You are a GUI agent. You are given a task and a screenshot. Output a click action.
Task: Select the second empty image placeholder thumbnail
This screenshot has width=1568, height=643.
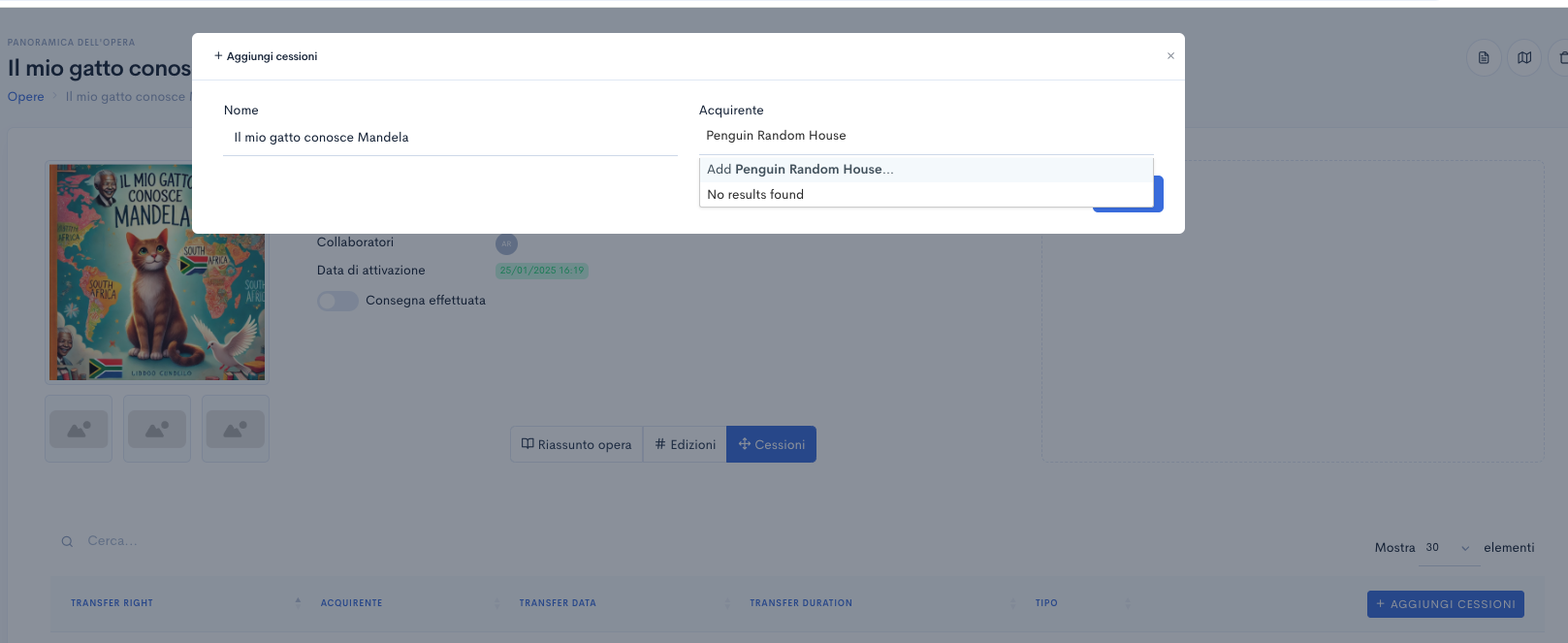157,429
